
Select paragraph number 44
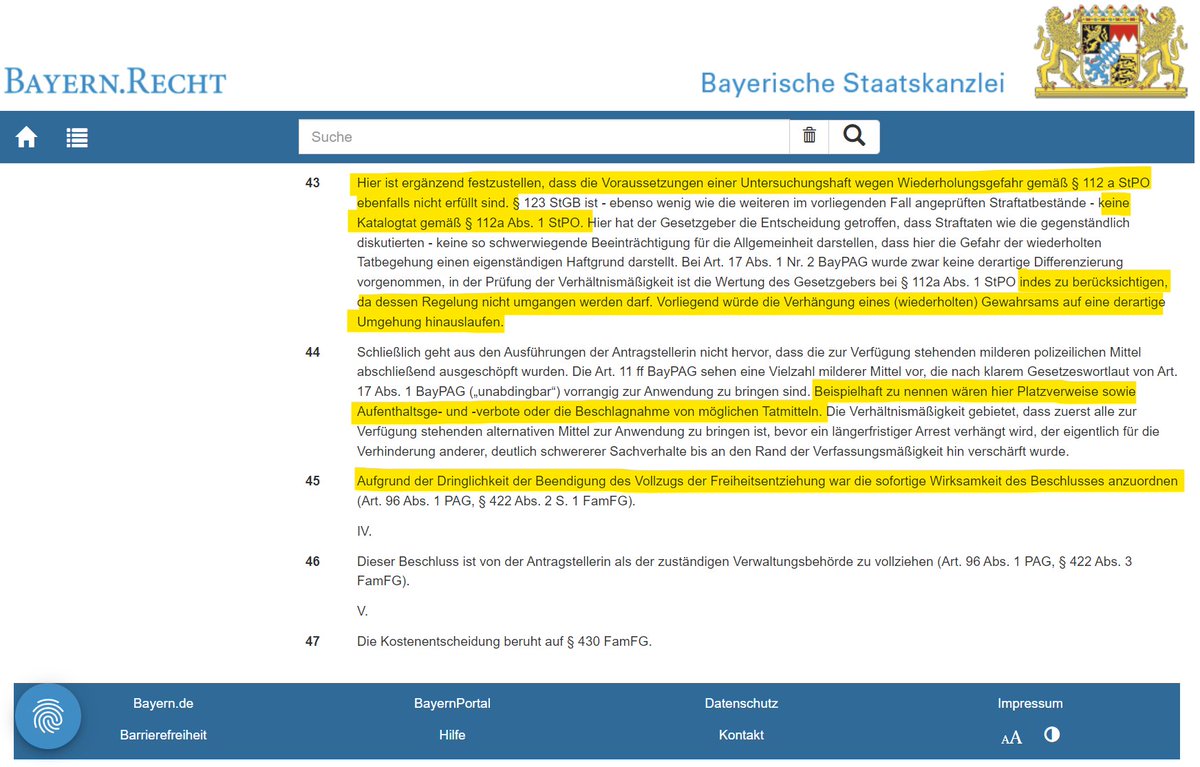[x=313, y=352]
